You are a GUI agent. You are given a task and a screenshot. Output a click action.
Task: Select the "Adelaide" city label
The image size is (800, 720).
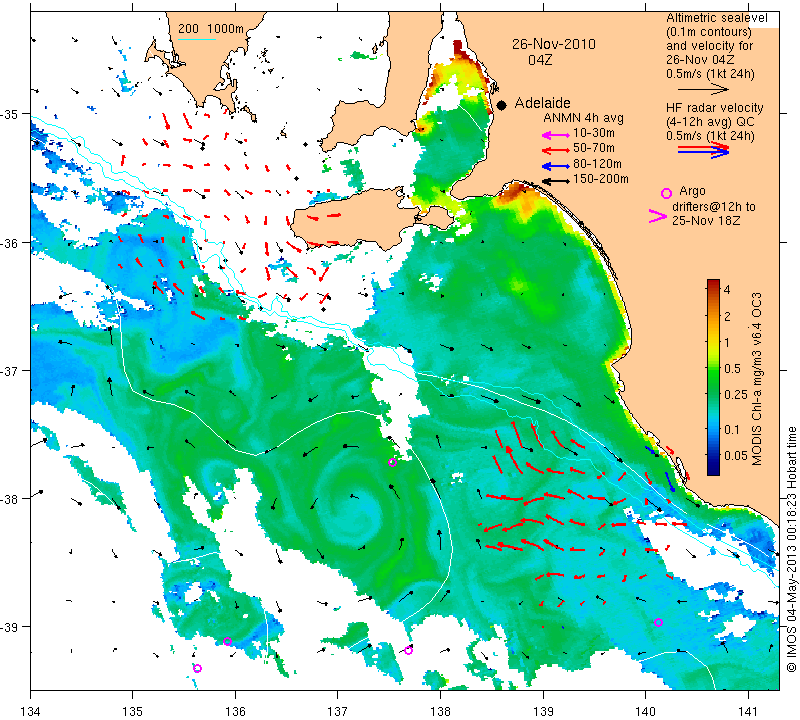pyautogui.click(x=542, y=103)
